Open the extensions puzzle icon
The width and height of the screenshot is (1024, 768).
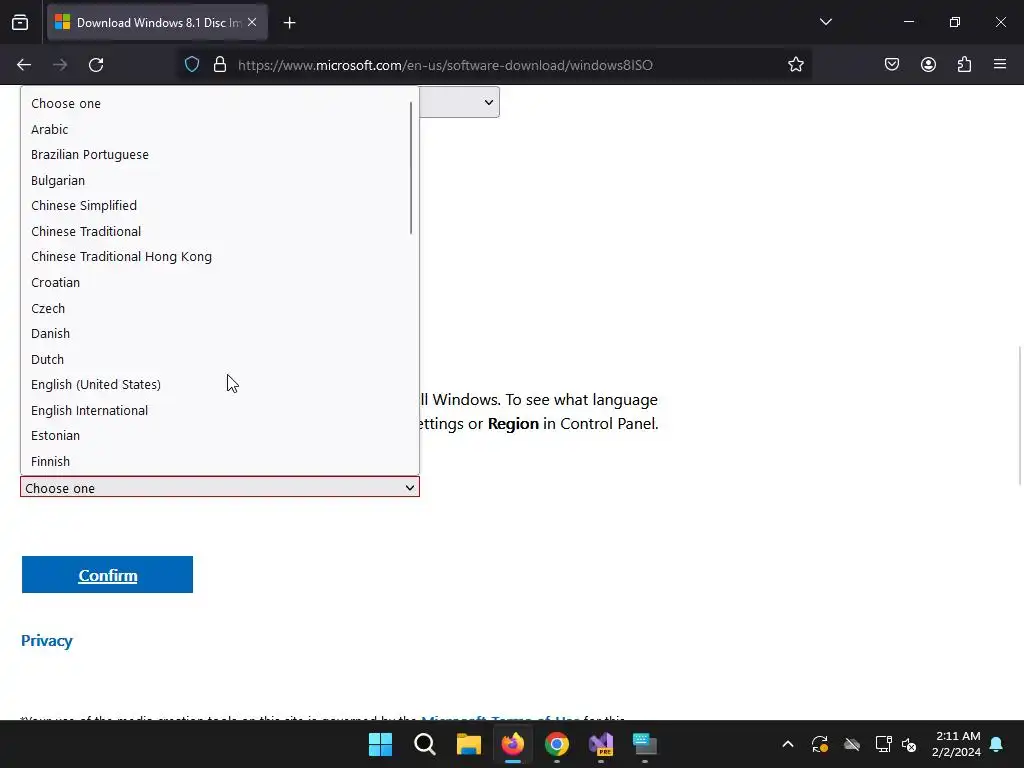pos(964,65)
